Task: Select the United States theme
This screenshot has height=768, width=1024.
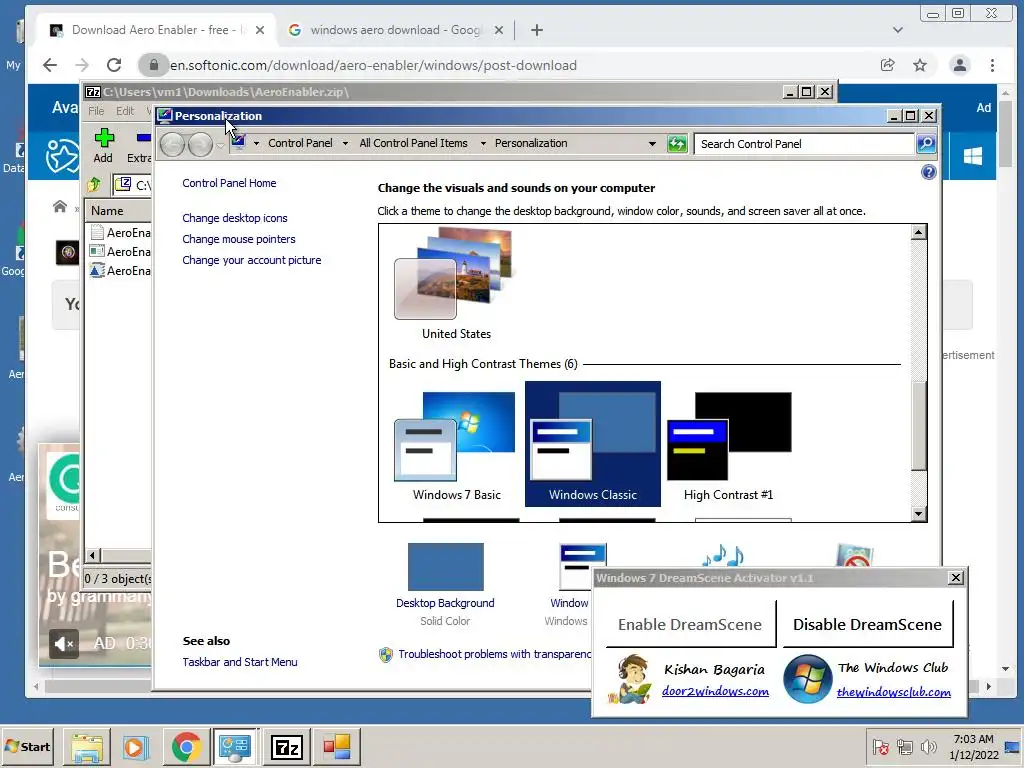Action: click(456, 283)
